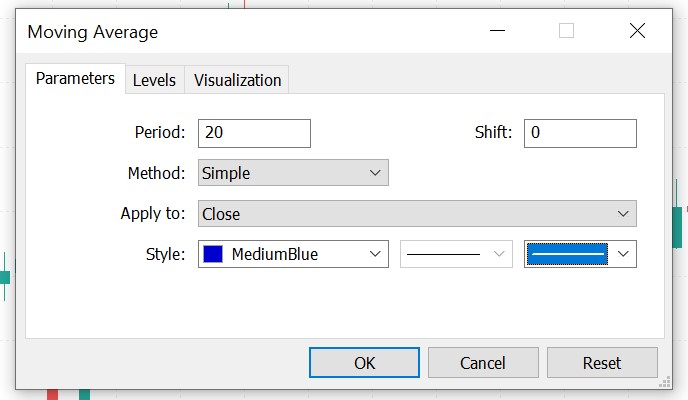Click the resize grip in dialog corner
The image size is (688, 400).
tap(664, 381)
